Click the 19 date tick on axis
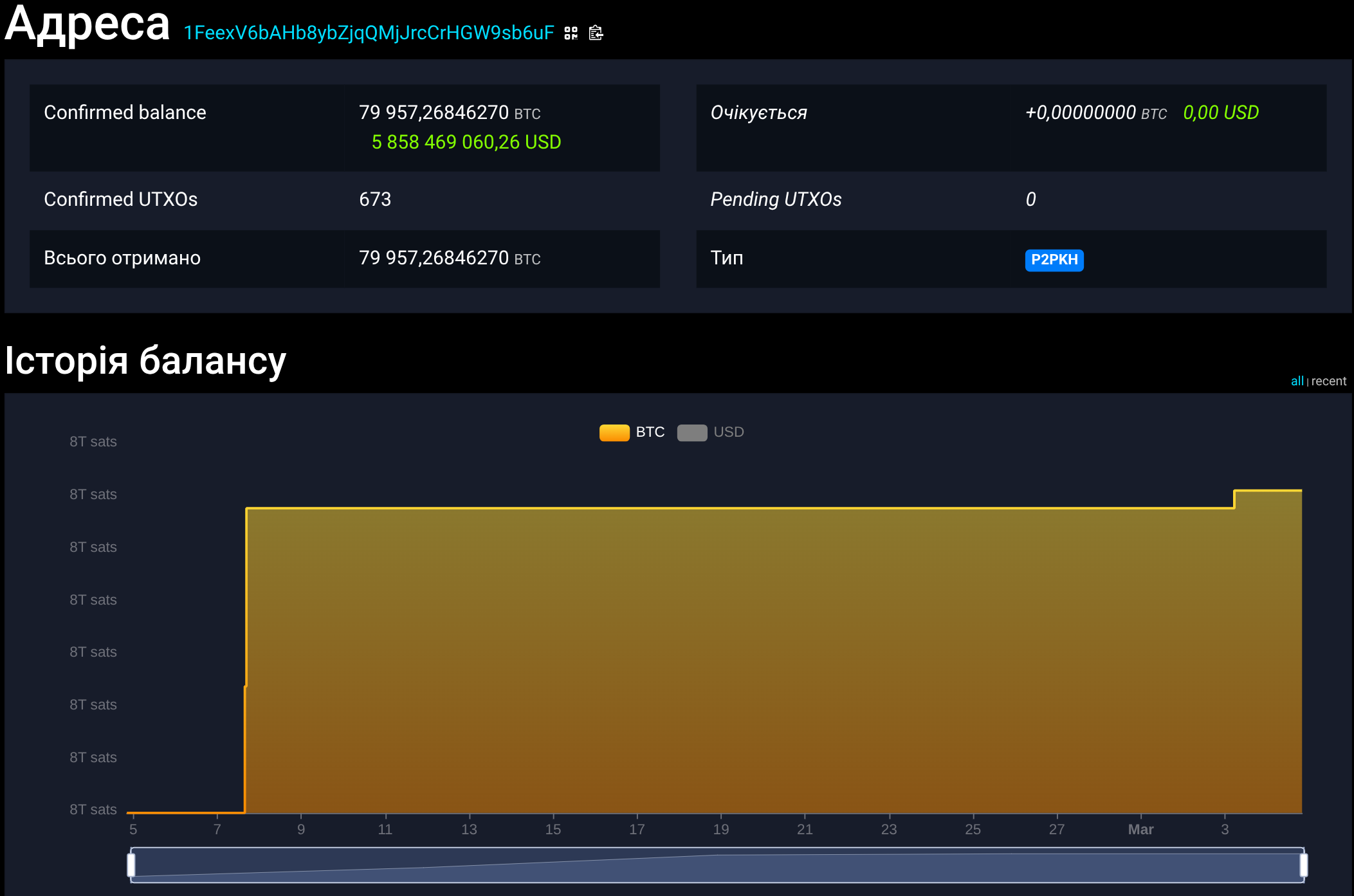Screen dimensions: 1354x896 coord(720,829)
